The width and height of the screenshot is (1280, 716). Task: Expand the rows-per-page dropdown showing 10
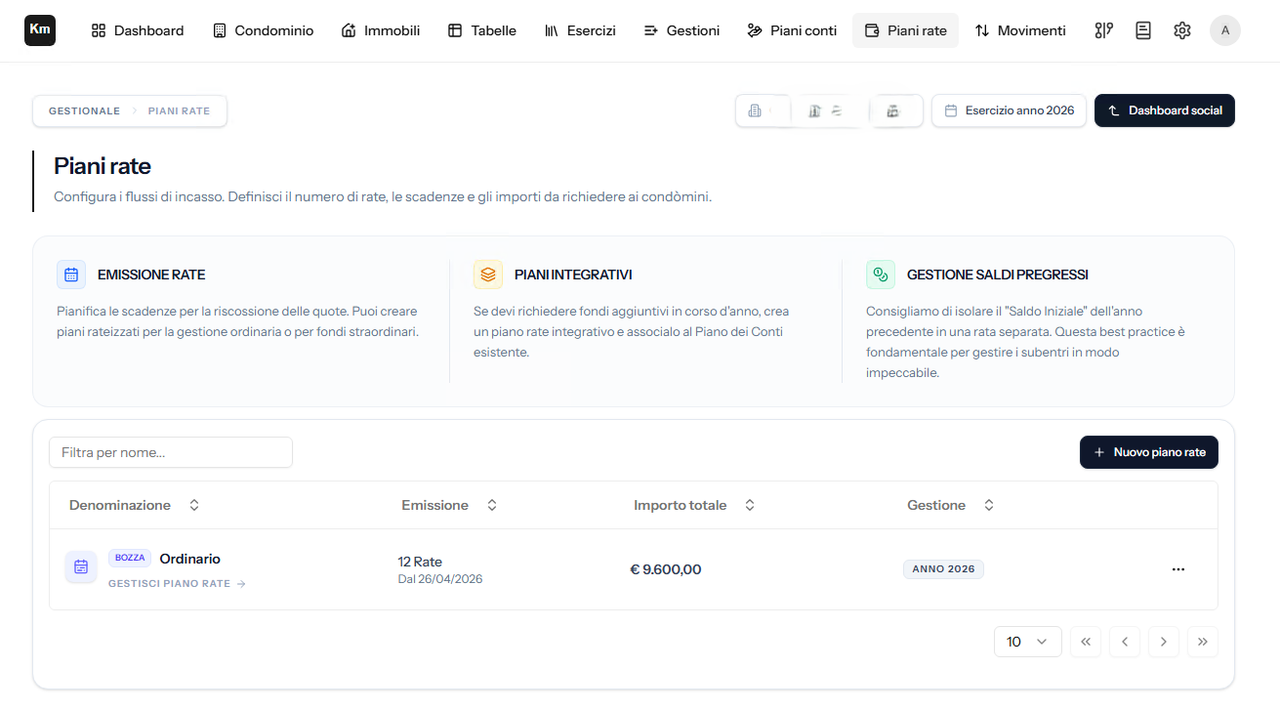[1028, 642]
